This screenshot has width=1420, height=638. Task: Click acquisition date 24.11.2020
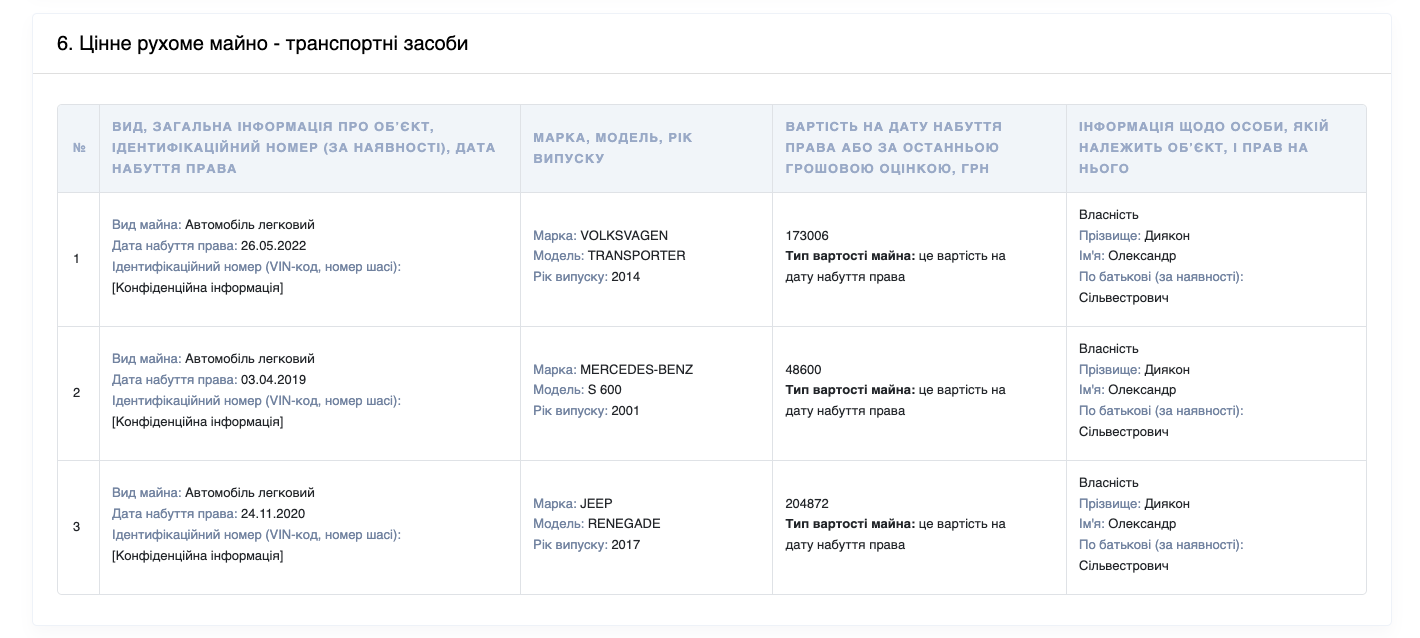pyautogui.click(x=273, y=514)
